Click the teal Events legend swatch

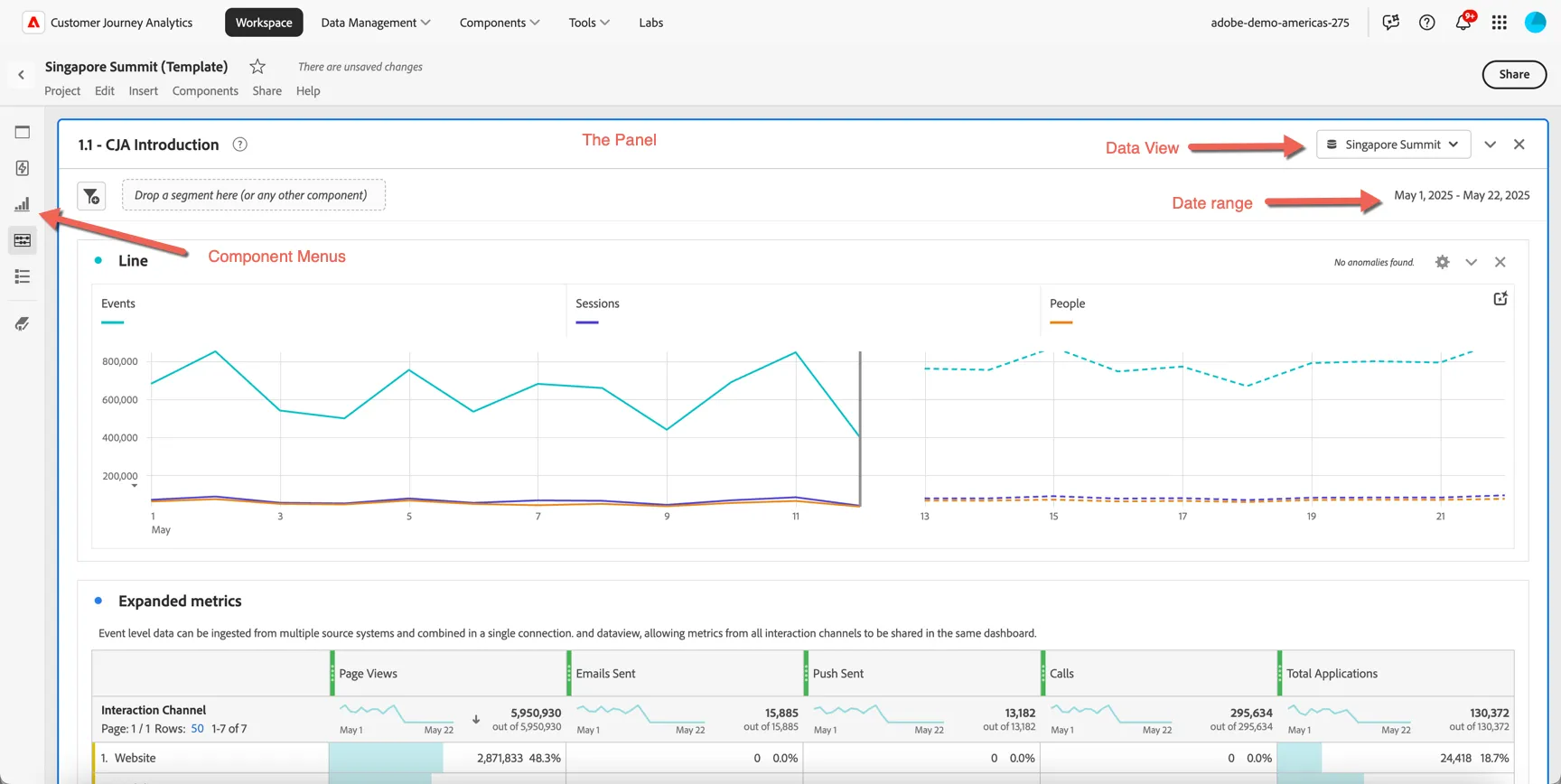click(112, 322)
